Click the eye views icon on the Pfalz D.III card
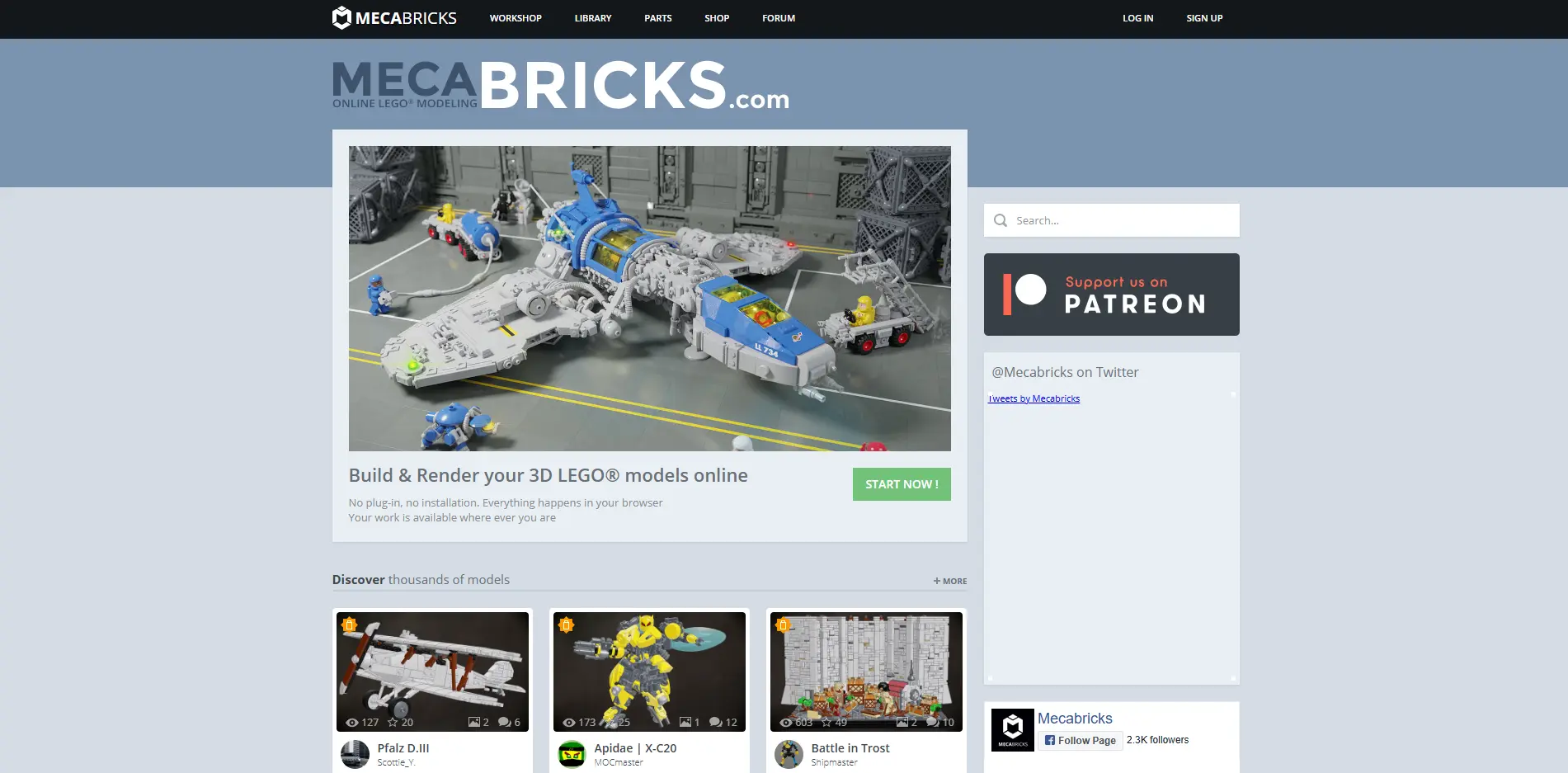The image size is (1568, 773). point(351,721)
